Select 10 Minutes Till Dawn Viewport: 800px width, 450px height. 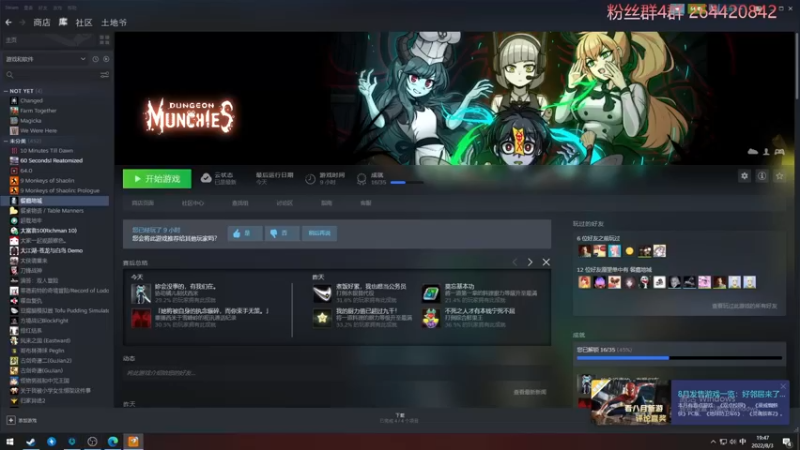point(46,151)
